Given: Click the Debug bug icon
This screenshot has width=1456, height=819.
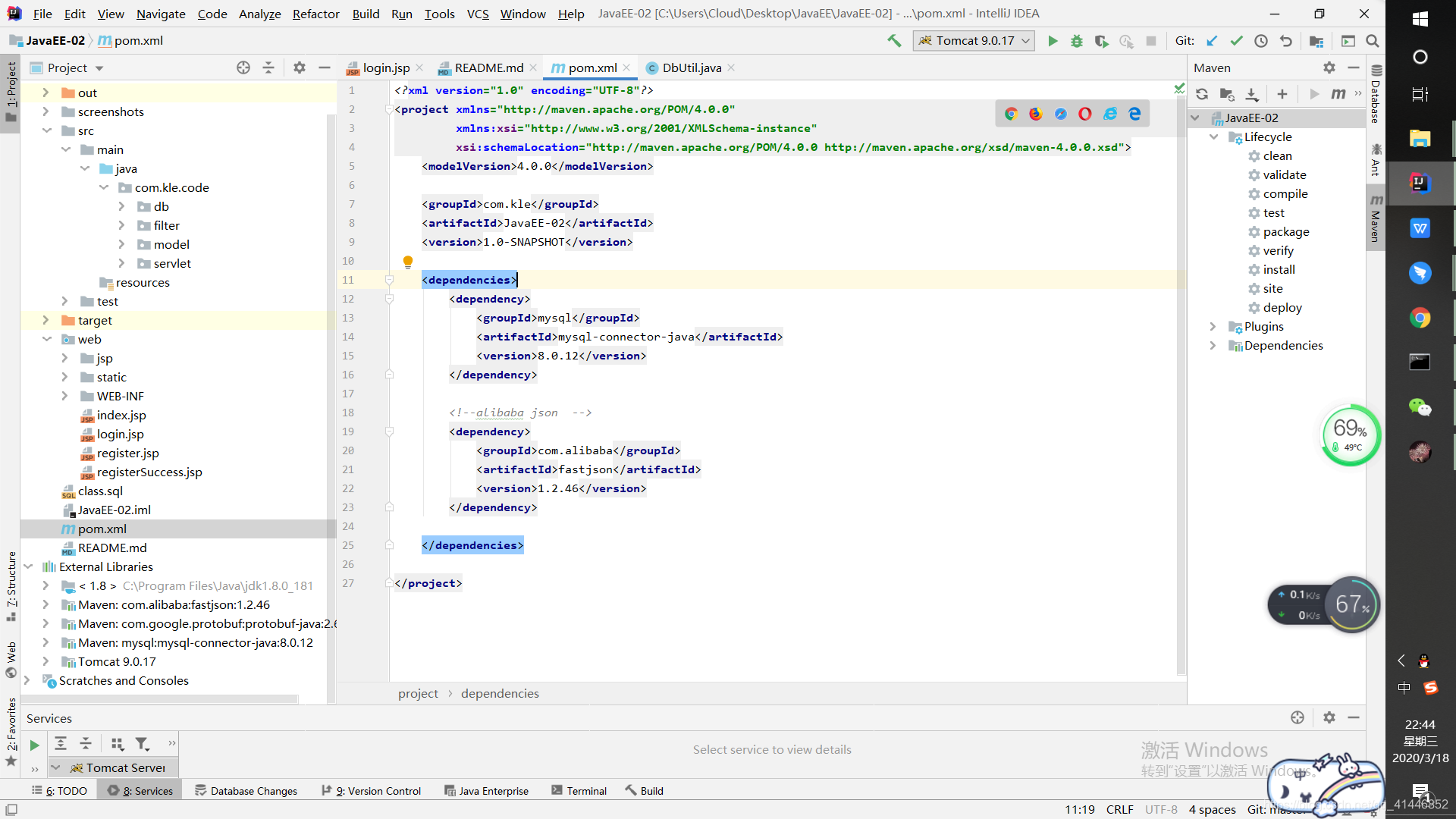Looking at the screenshot, I should point(1077,41).
